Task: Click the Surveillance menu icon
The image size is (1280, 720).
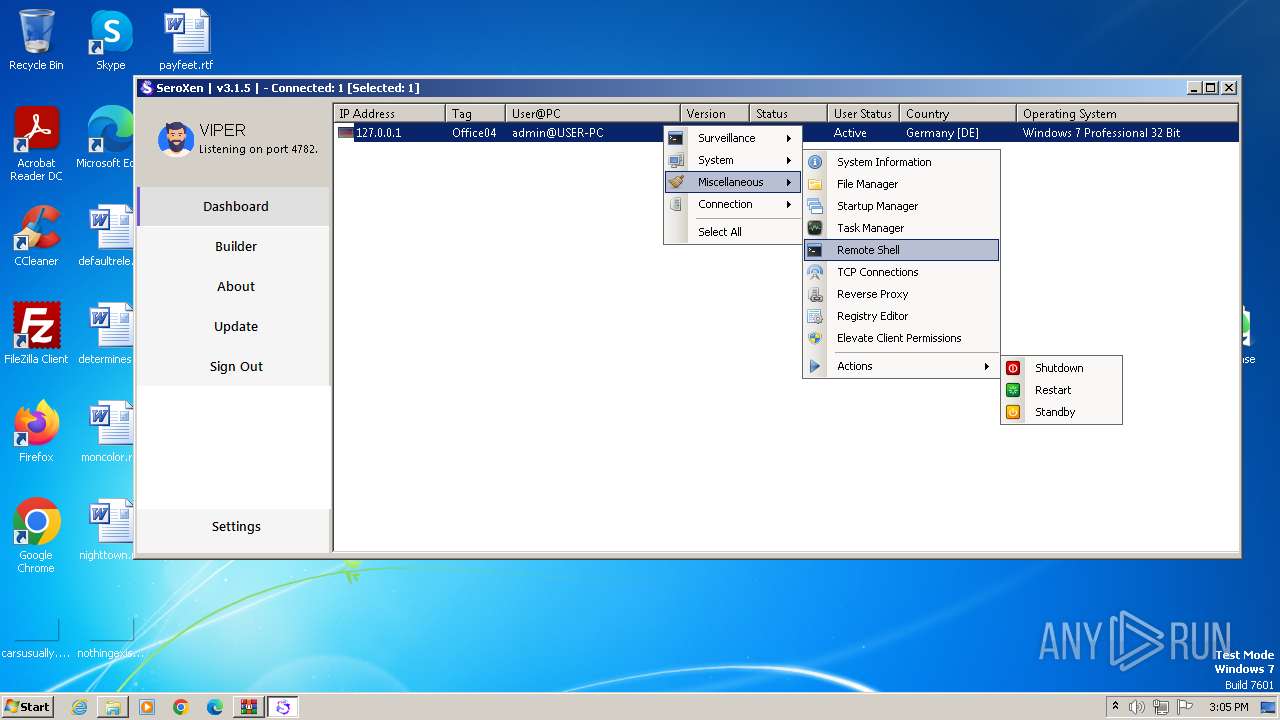Action: tap(676, 138)
